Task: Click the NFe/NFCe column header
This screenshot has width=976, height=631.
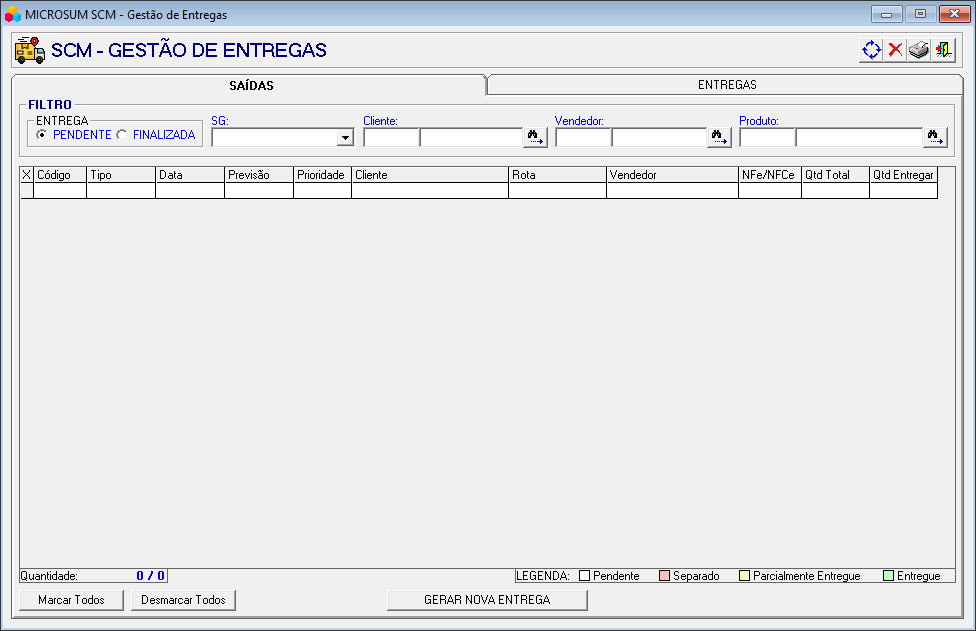Action: (x=770, y=175)
